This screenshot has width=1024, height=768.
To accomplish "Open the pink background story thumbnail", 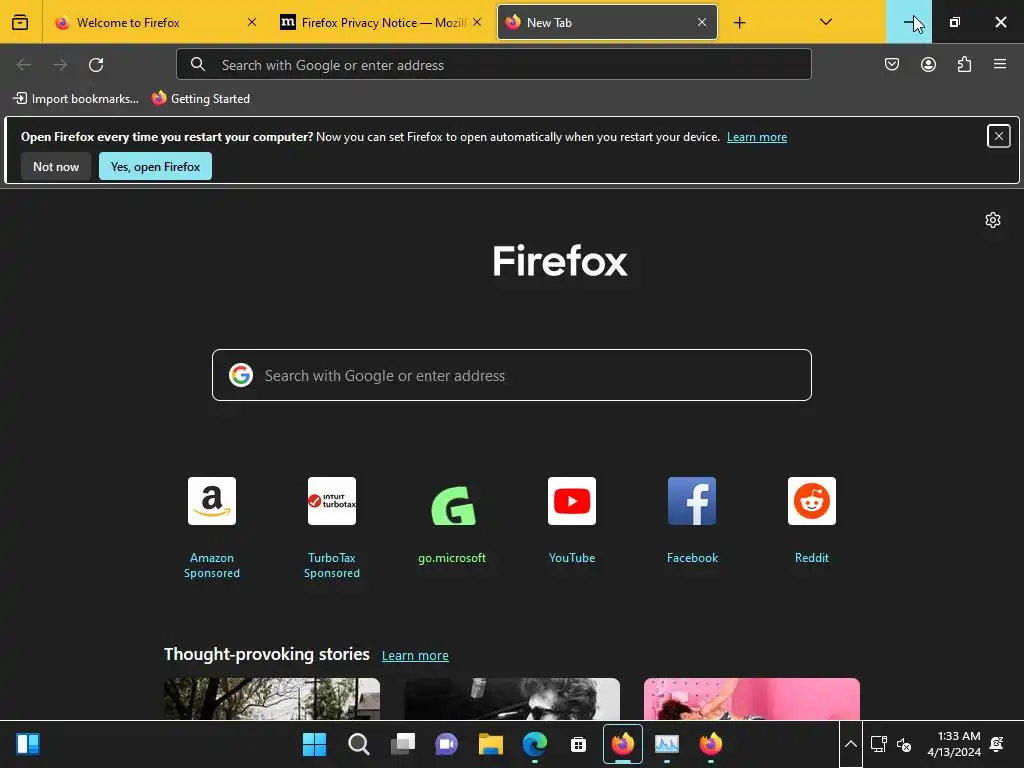I will pos(752,699).
